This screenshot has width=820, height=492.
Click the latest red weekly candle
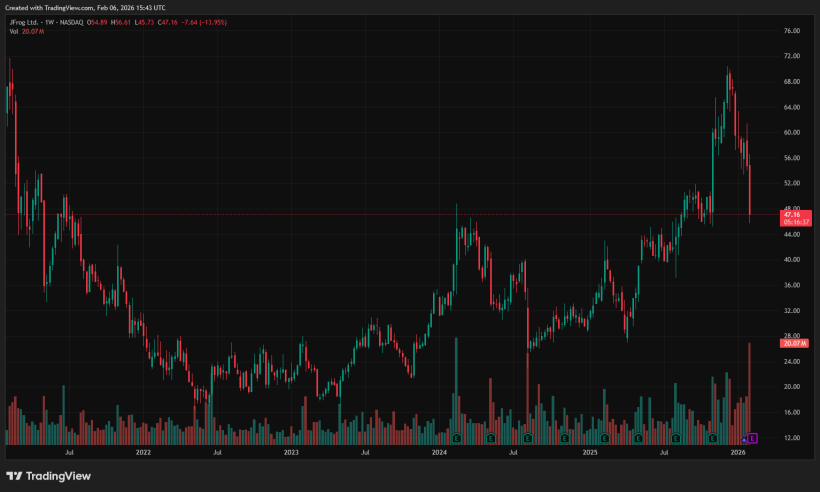pos(750,193)
